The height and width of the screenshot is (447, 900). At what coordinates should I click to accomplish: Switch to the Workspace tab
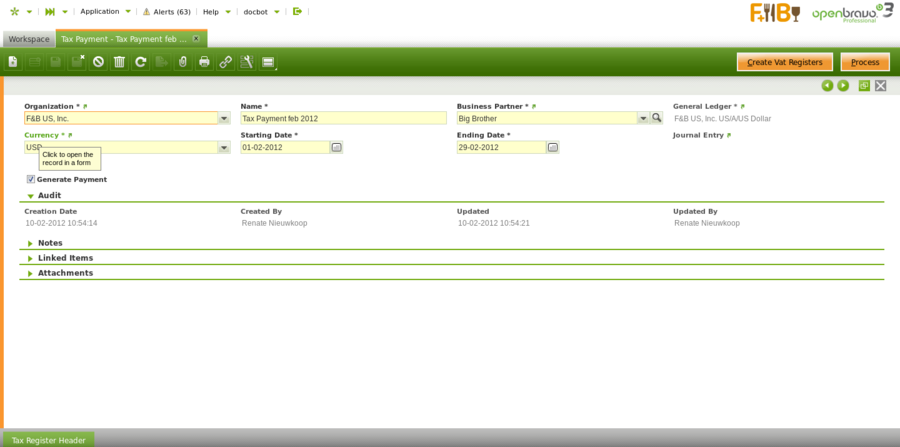(29, 39)
